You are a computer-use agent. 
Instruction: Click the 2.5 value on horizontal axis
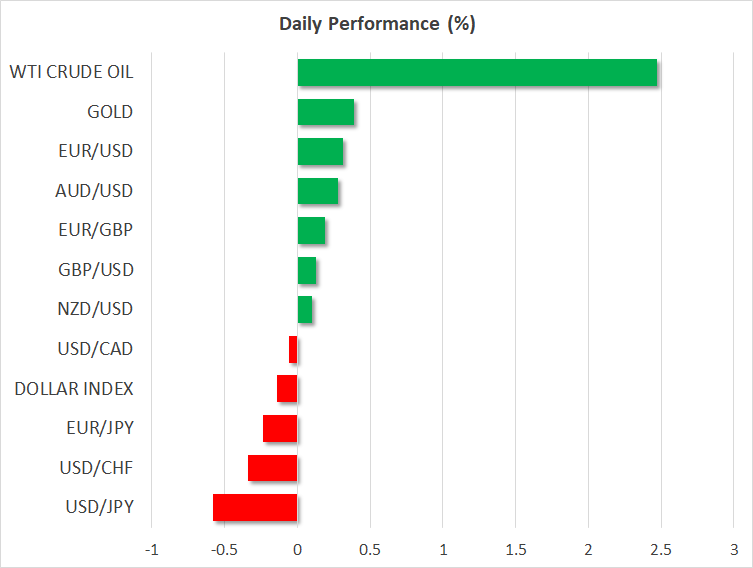[x=661, y=549]
